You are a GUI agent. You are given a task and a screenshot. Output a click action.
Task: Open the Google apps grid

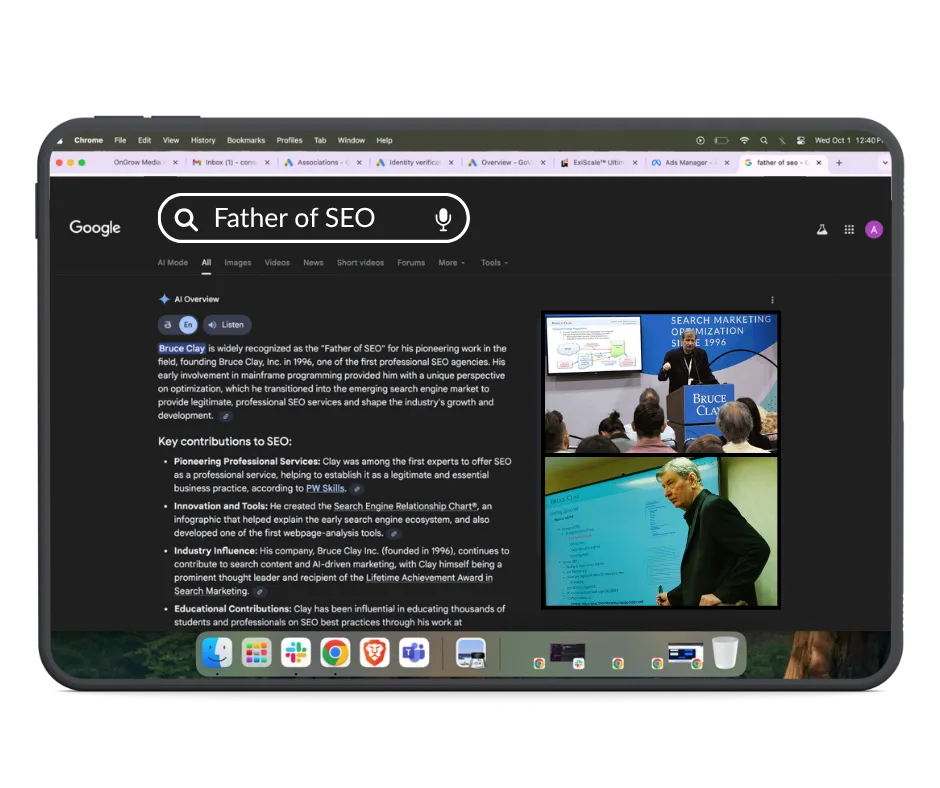pyautogui.click(x=849, y=229)
